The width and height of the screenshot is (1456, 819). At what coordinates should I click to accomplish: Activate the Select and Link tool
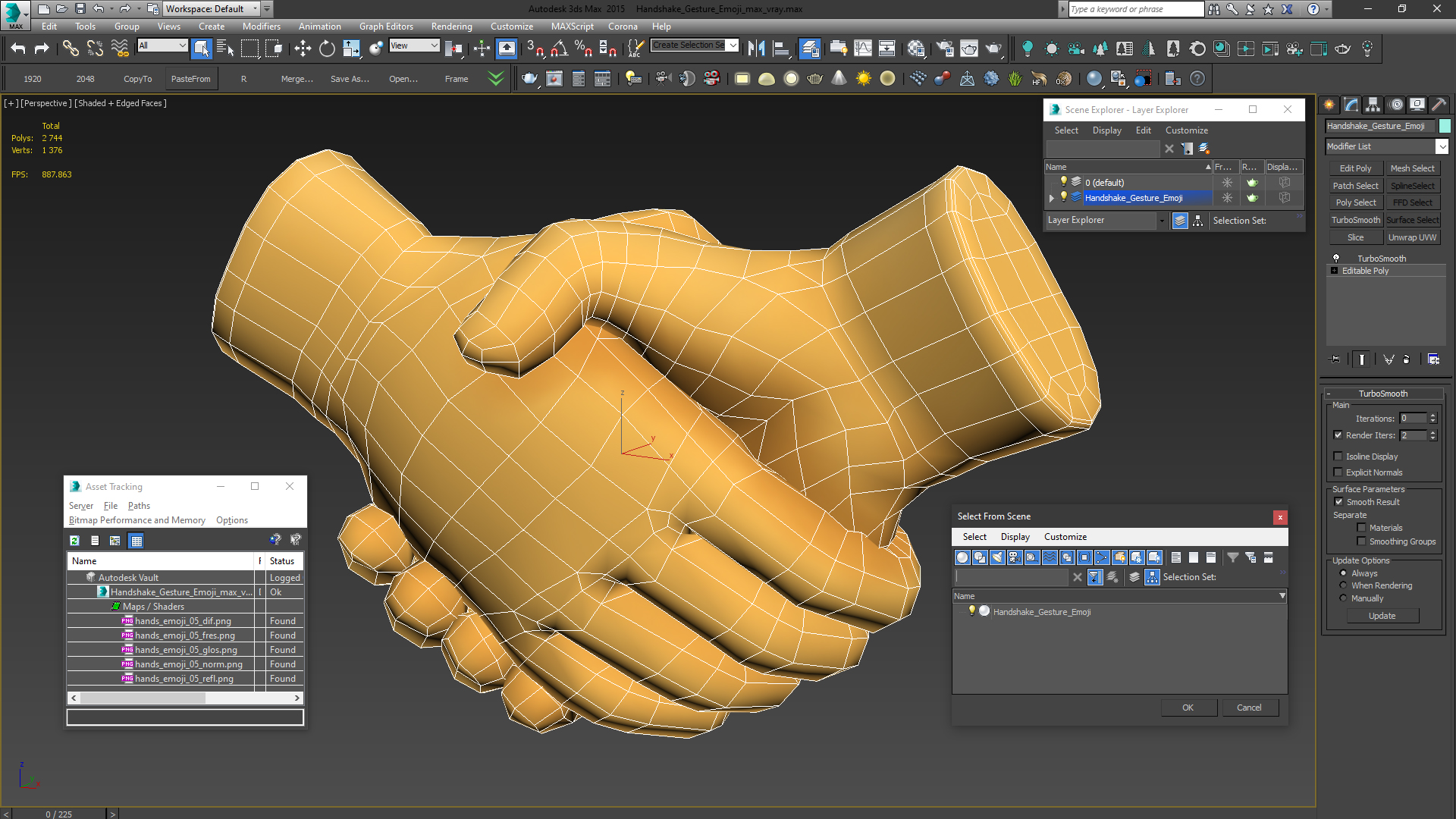click(x=71, y=49)
